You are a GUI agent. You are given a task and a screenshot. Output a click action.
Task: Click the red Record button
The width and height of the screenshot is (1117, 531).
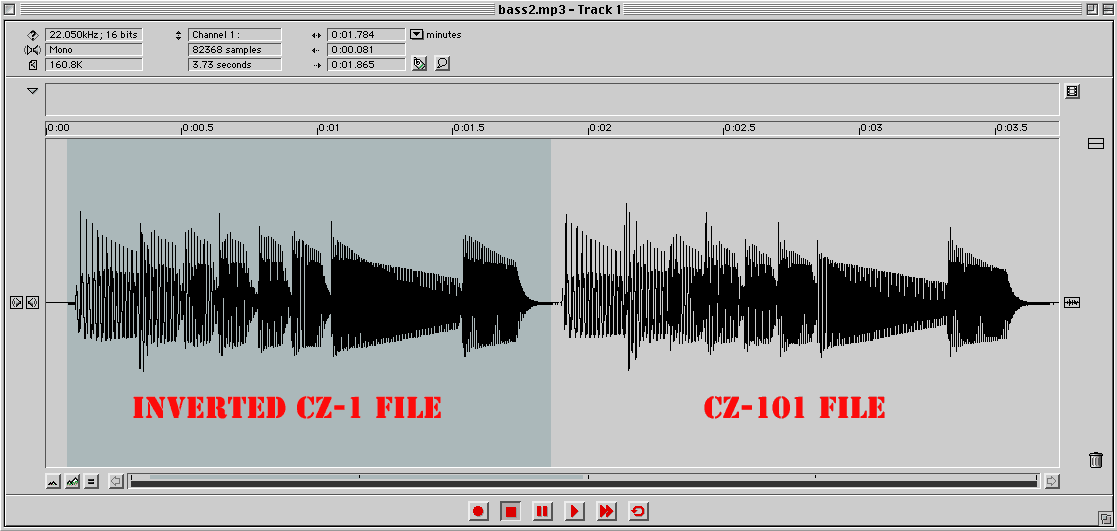(x=478, y=511)
